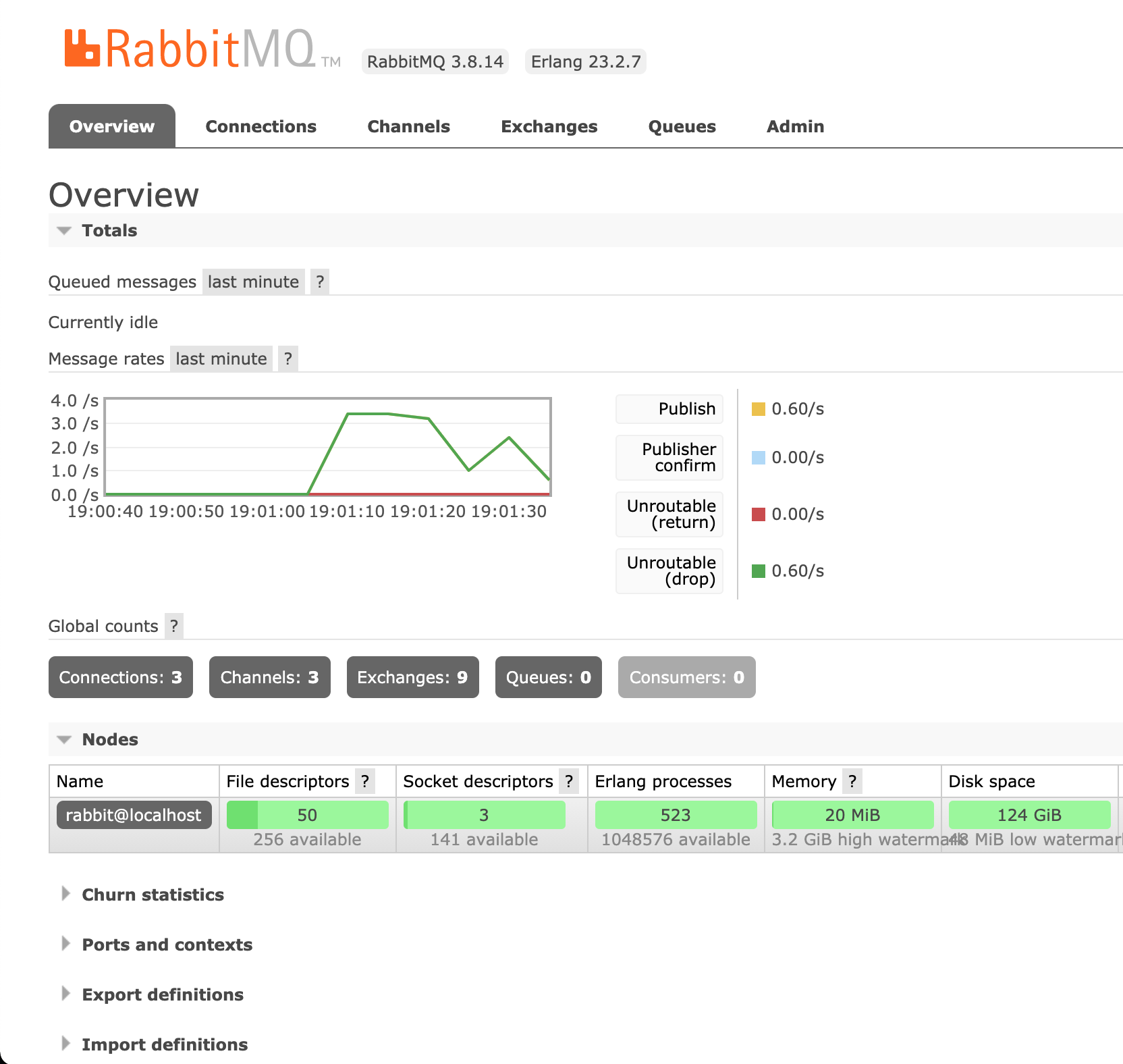Click the RabbitMQ 3.8.14 version badge
The width and height of the screenshot is (1123, 1064).
click(x=435, y=61)
